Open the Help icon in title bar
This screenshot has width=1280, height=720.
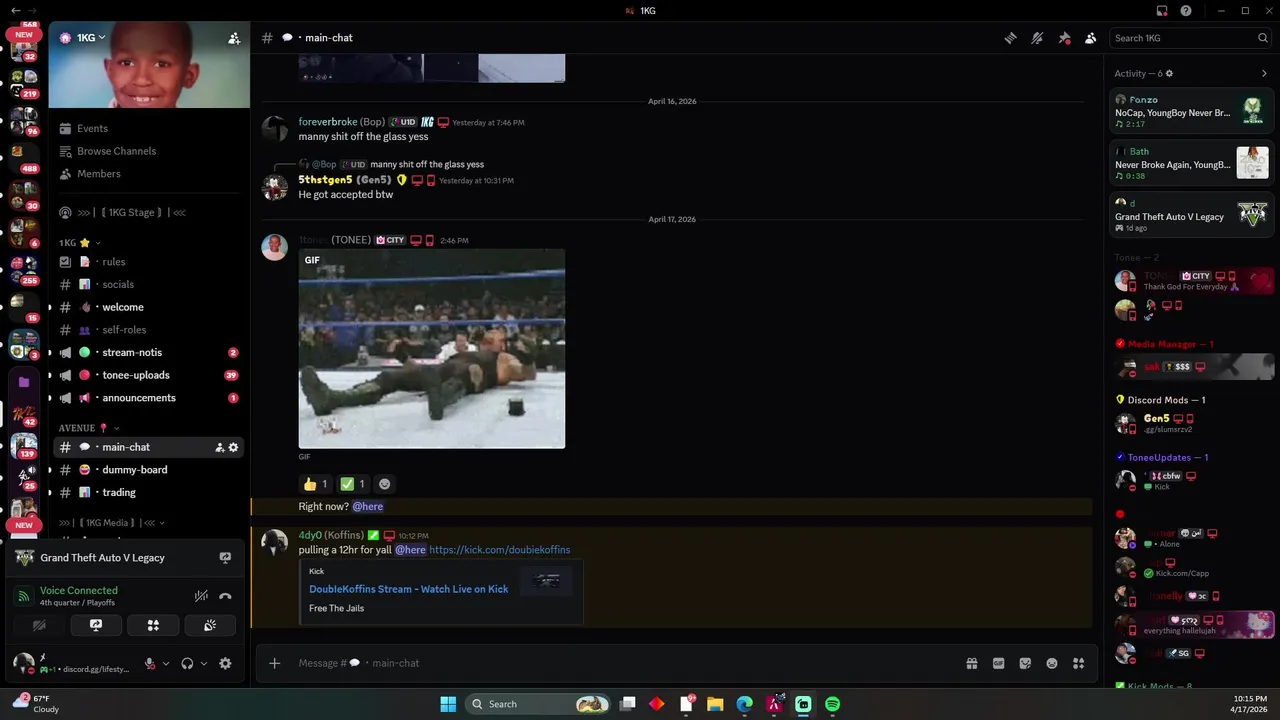[1186, 11]
